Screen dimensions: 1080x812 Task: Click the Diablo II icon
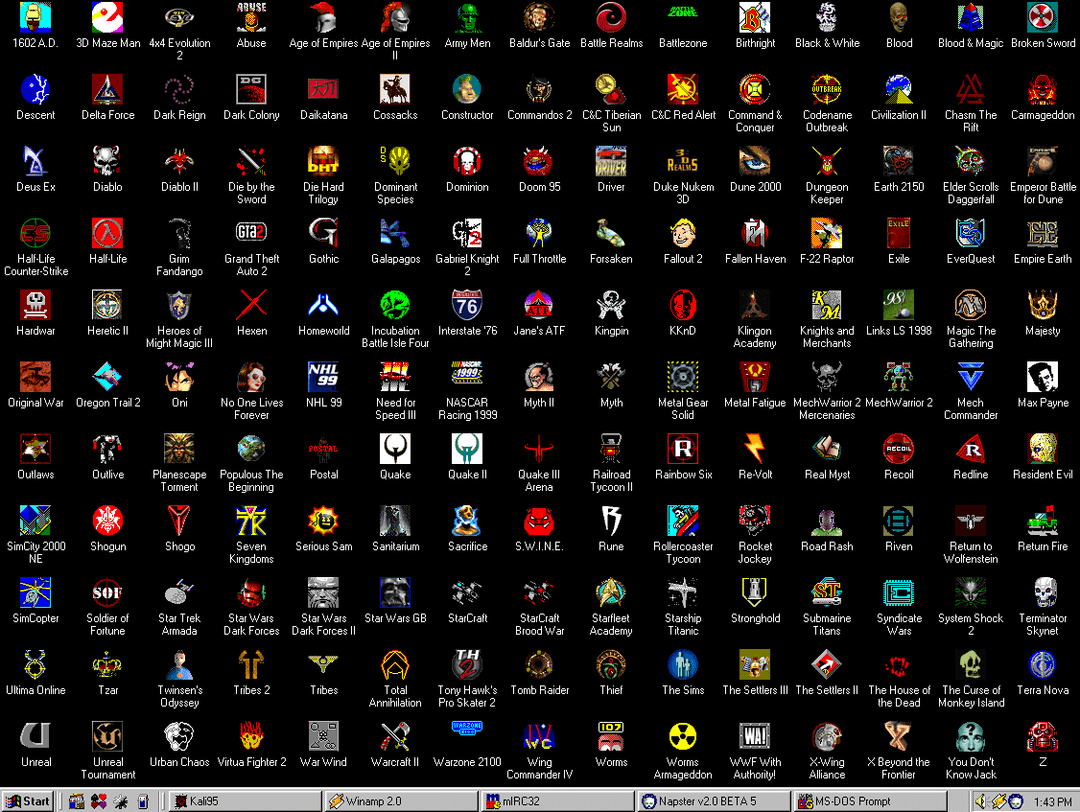tap(179, 161)
